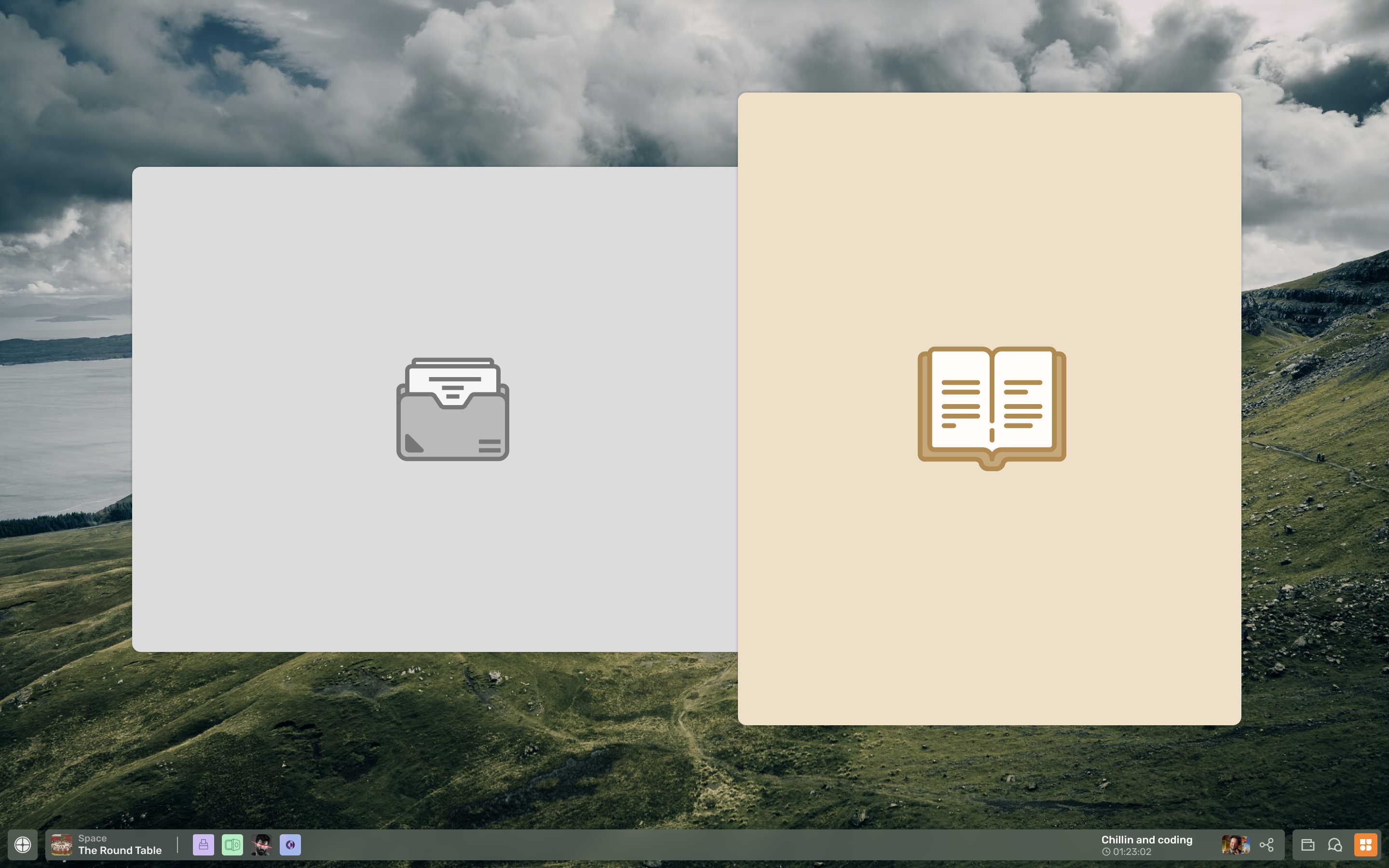Viewport: 1389px width, 868px height.
Task: Open The Round Table space thumbnail
Action: [61, 844]
